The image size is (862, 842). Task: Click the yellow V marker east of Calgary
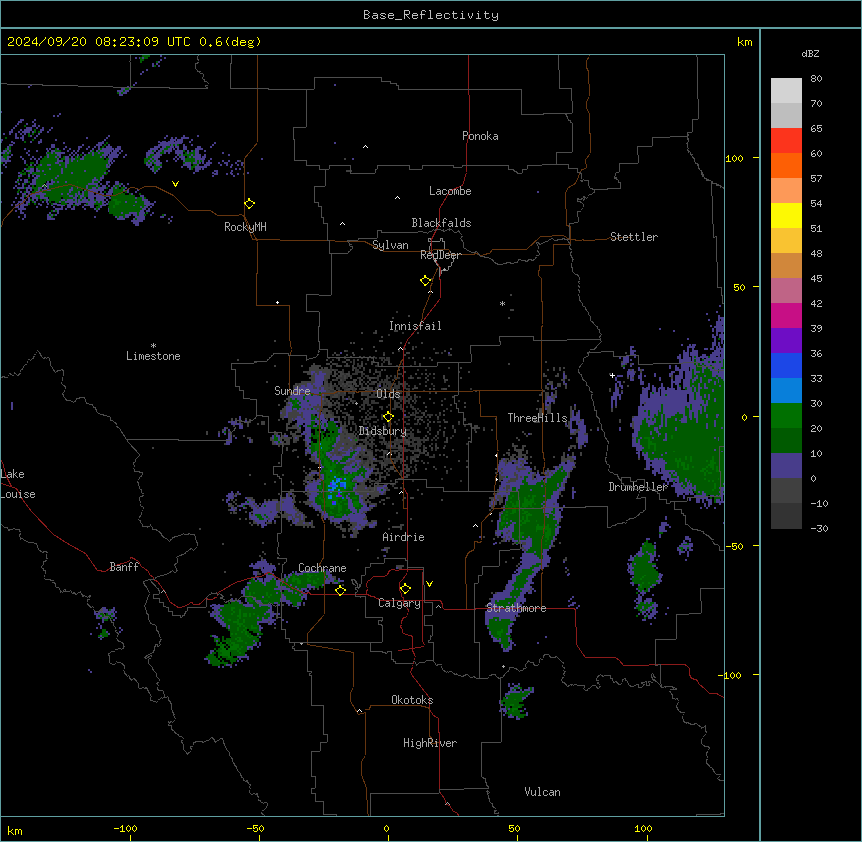click(x=429, y=584)
